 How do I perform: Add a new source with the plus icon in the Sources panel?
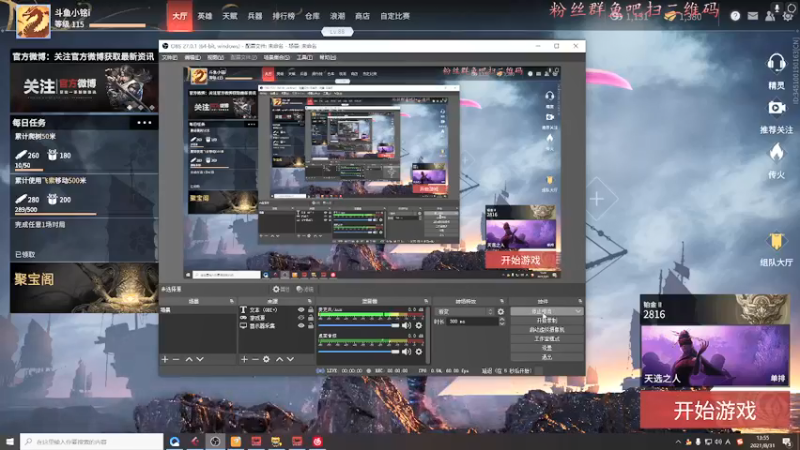point(244,359)
